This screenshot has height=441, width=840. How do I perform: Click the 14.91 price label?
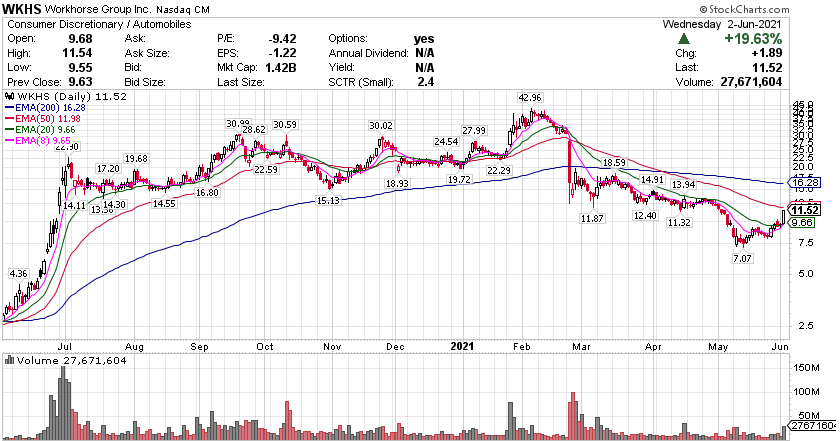click(652, 180)
